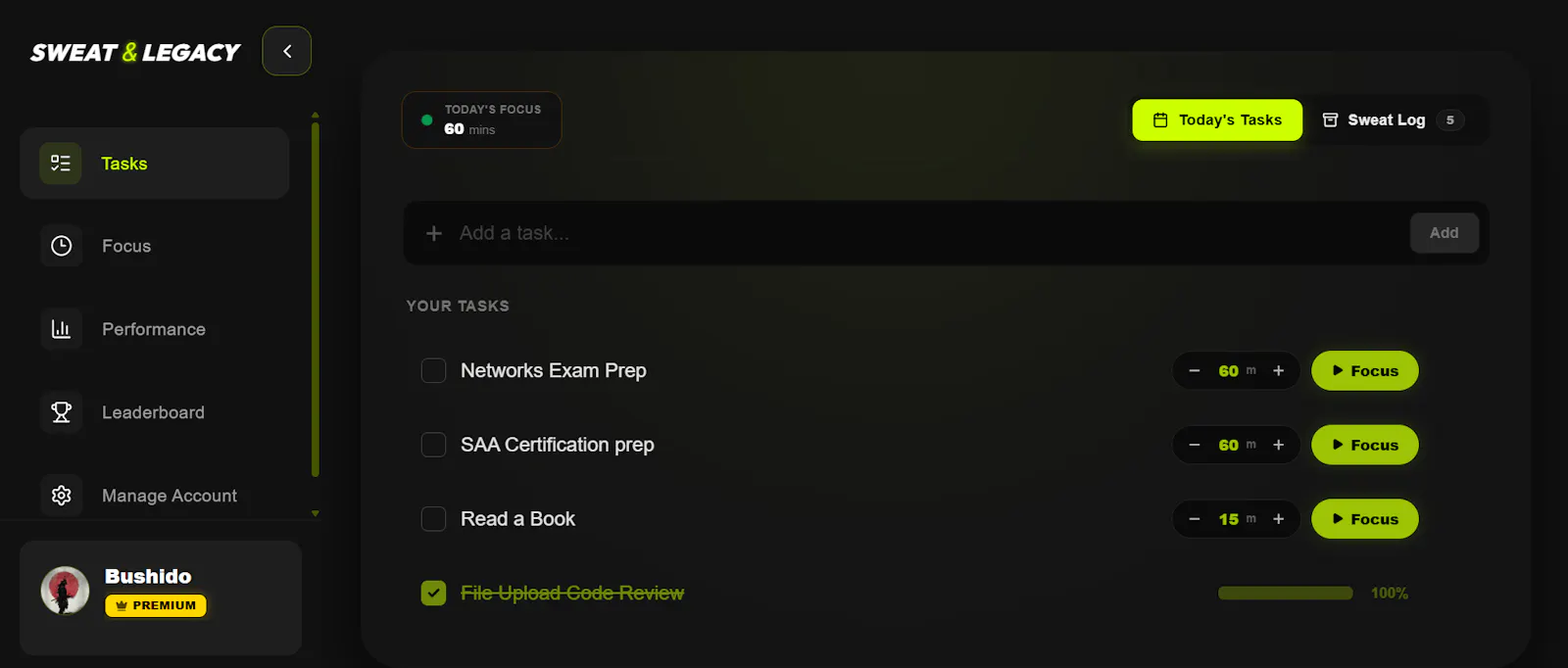Screen dimensions: 1568x668
Task: Click the Your Tasks heading
Action: coord(458,306)
